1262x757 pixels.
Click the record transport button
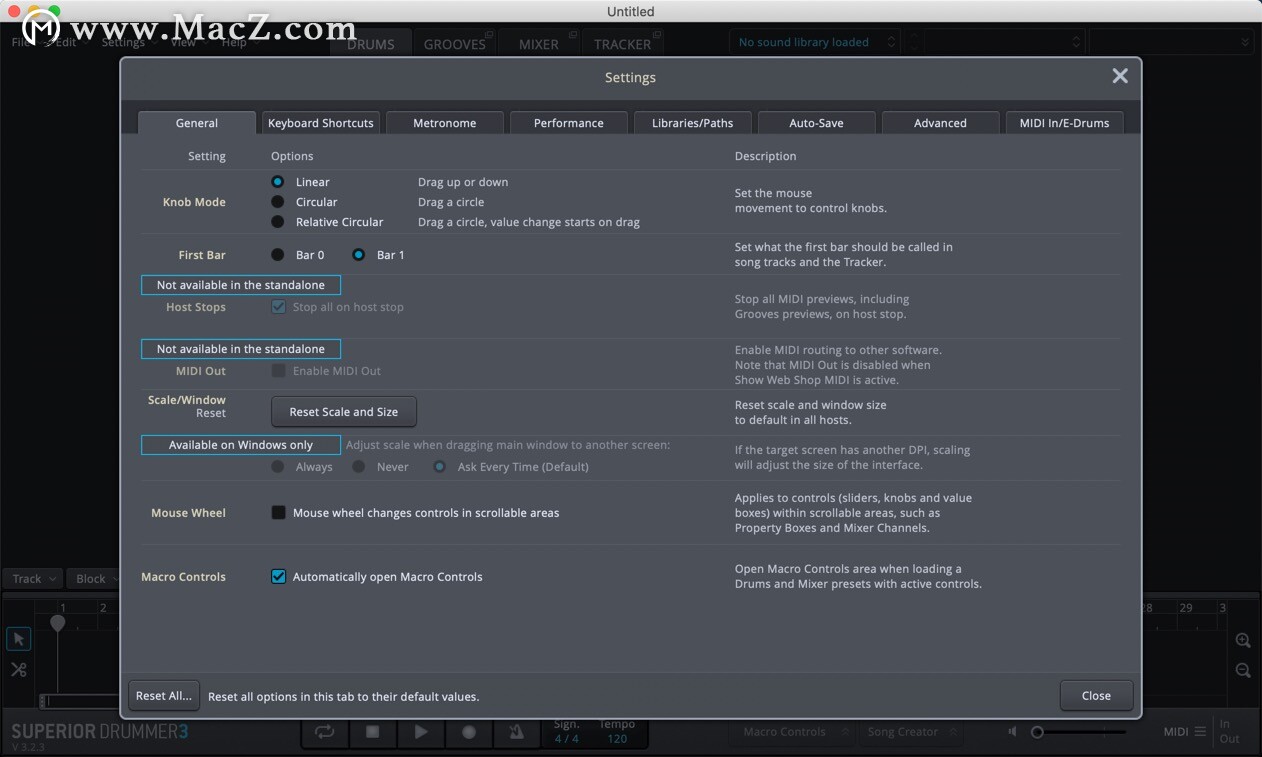pos(469,732)
